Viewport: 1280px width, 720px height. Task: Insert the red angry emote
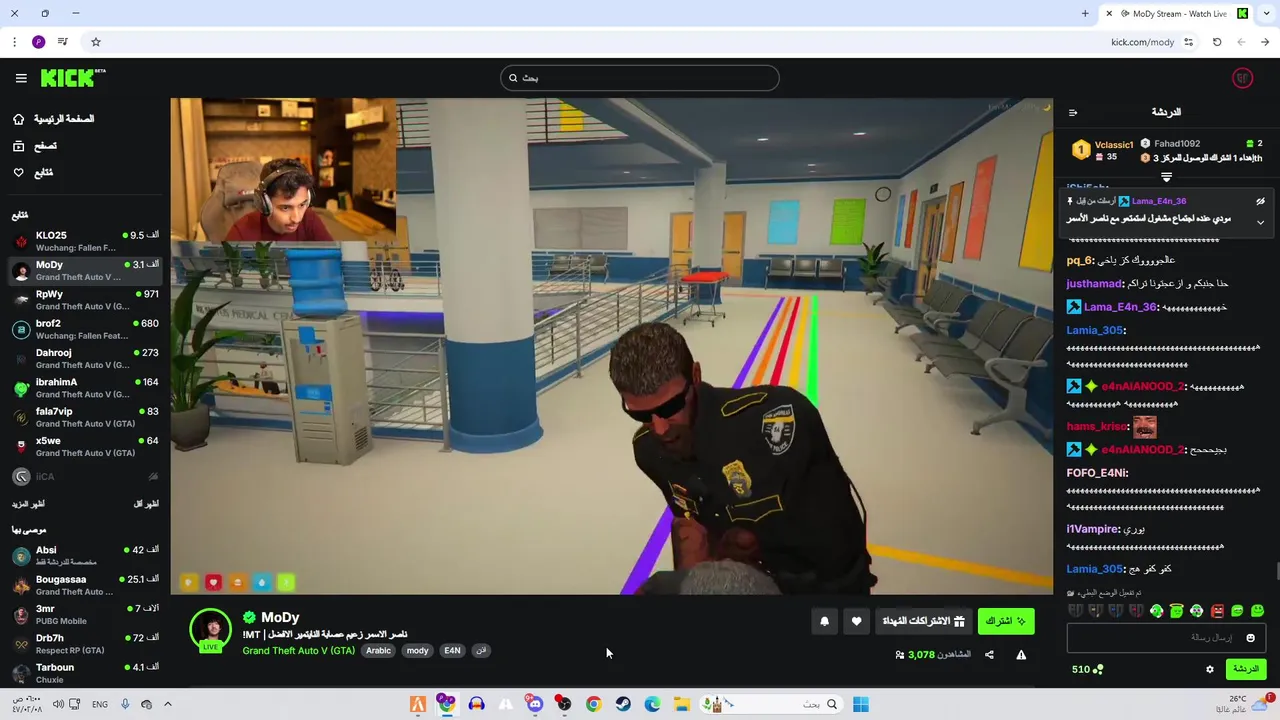click(1217, 611)
